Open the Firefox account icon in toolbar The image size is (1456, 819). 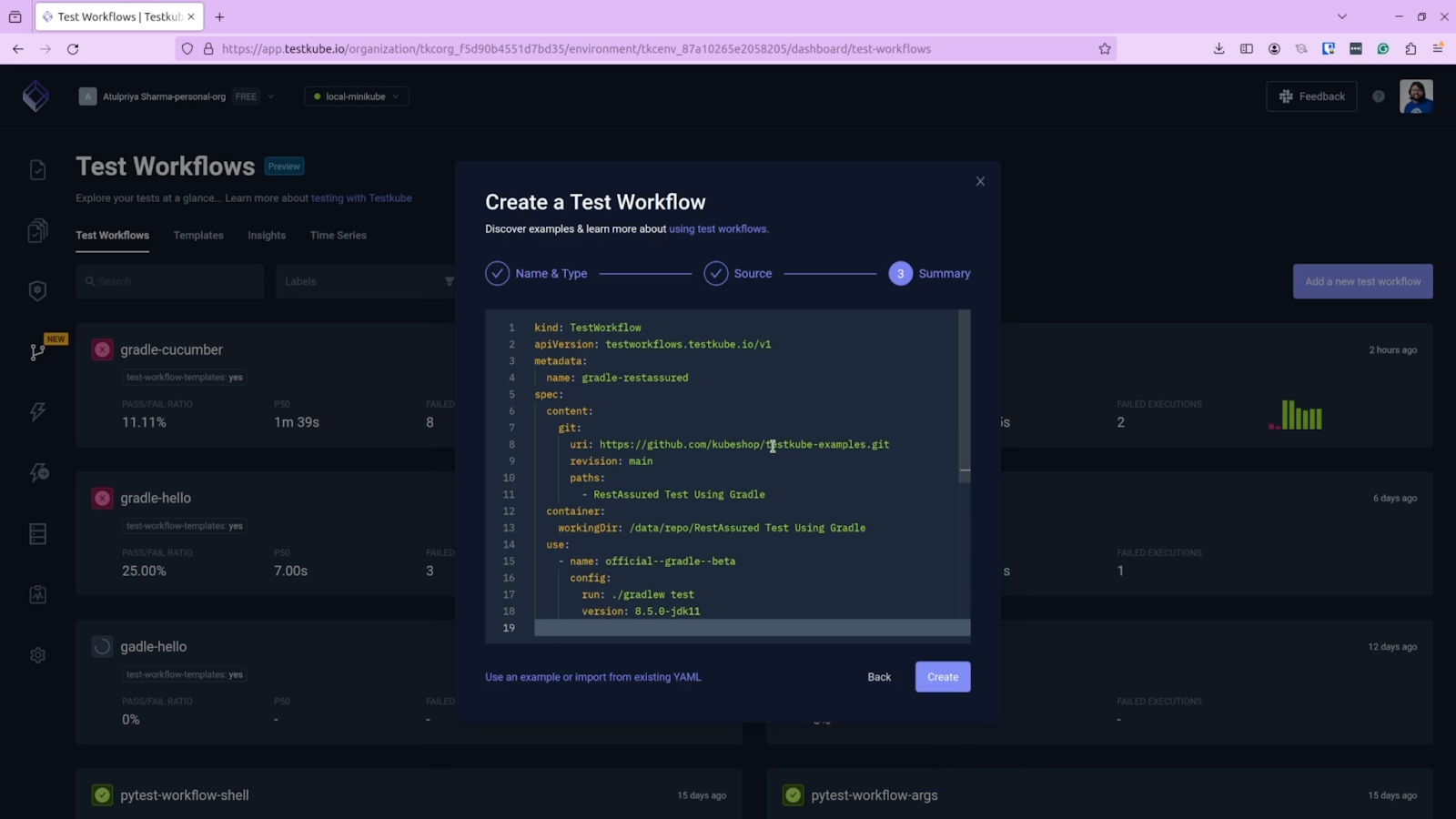point(1274,49)
